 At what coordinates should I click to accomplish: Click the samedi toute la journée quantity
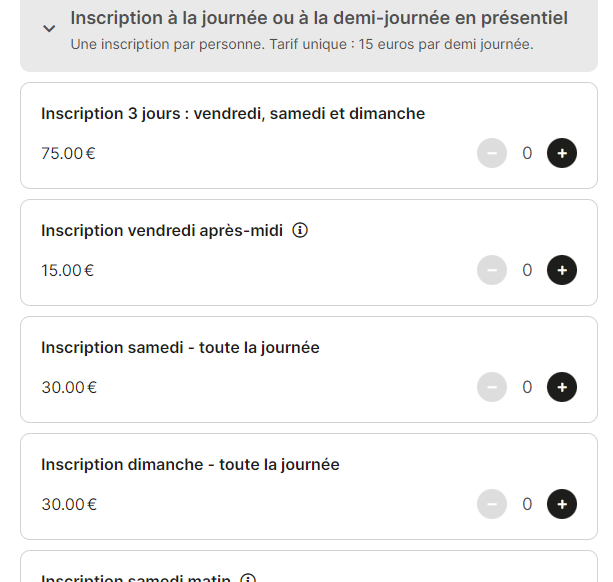(x=527, y=387)
